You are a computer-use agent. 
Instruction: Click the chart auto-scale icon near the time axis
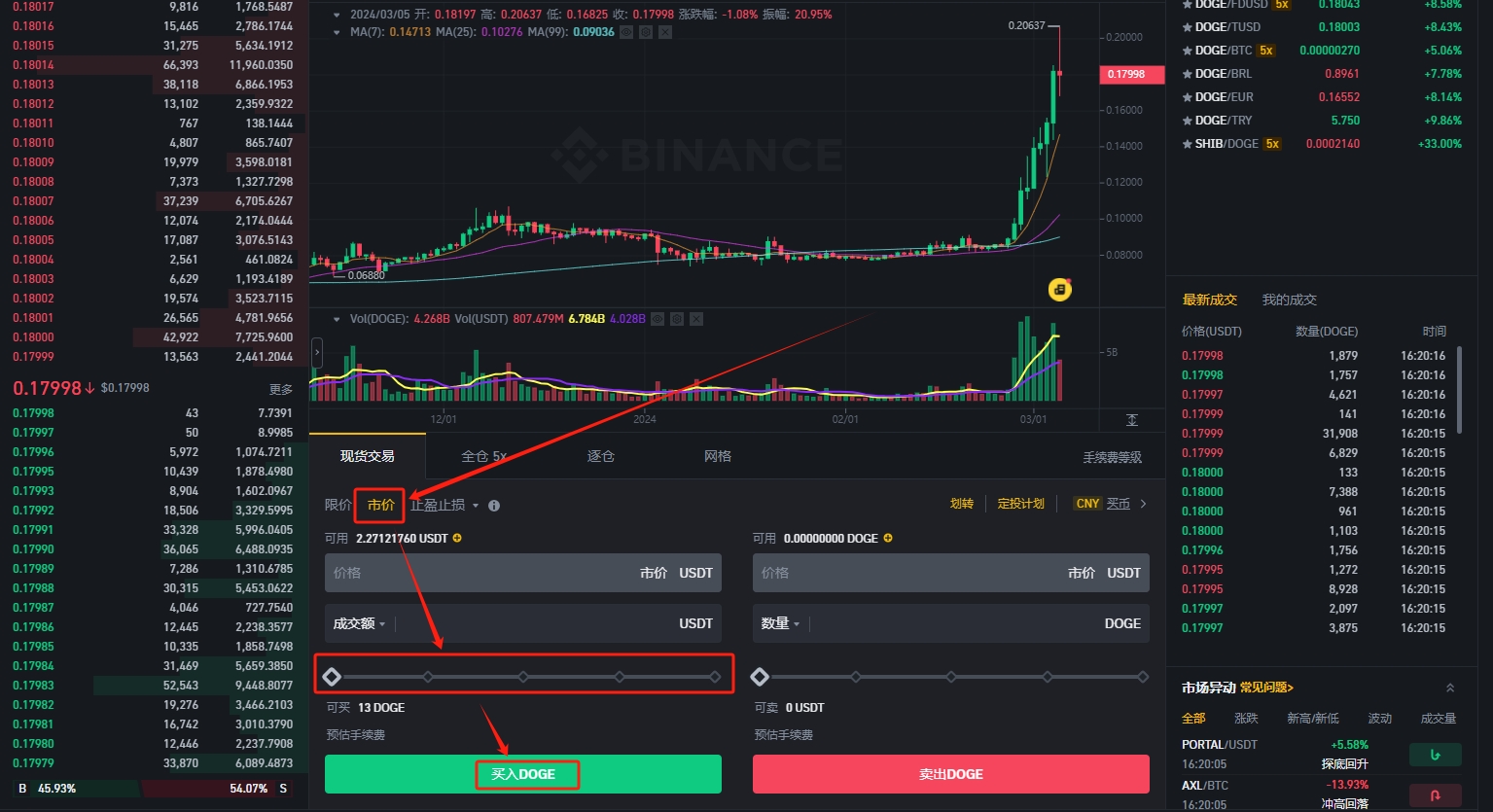click(1132, 419)
